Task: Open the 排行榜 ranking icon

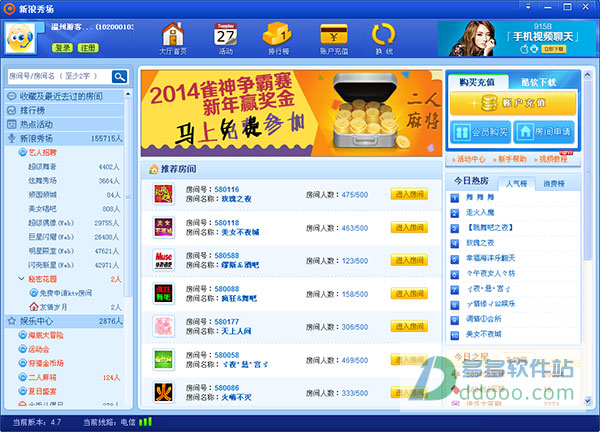Action: tap(278, 38)
